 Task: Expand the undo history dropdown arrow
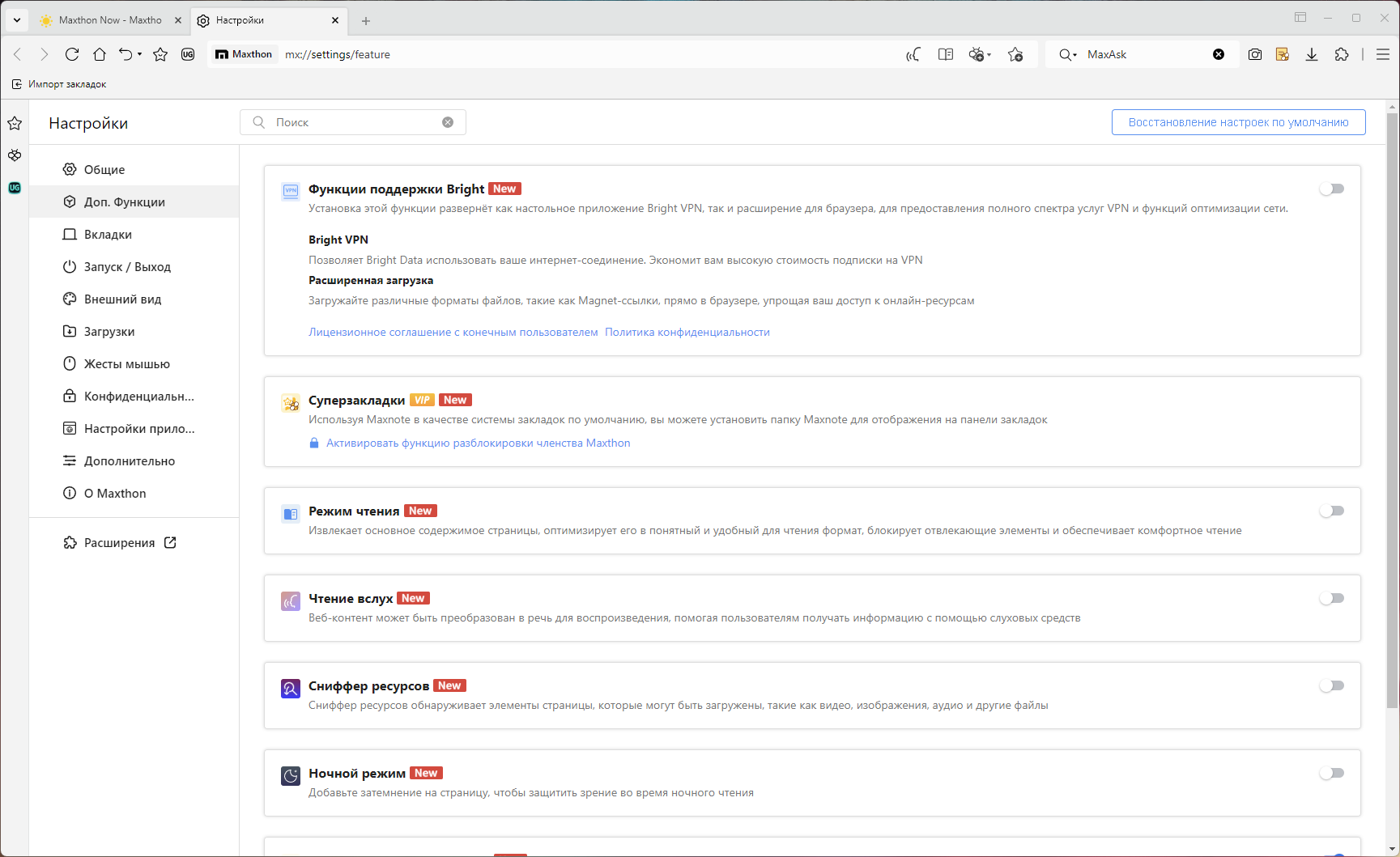click(139, 54)
